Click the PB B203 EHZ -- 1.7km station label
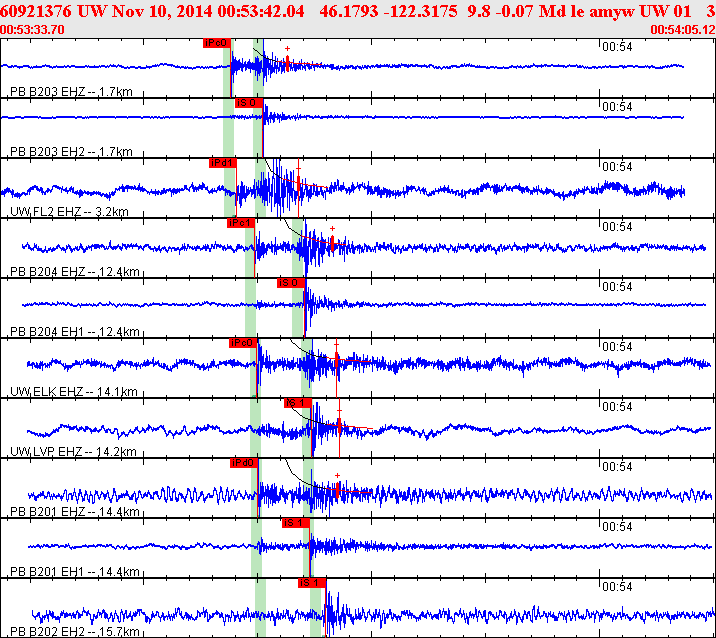 tap(71, 92)
